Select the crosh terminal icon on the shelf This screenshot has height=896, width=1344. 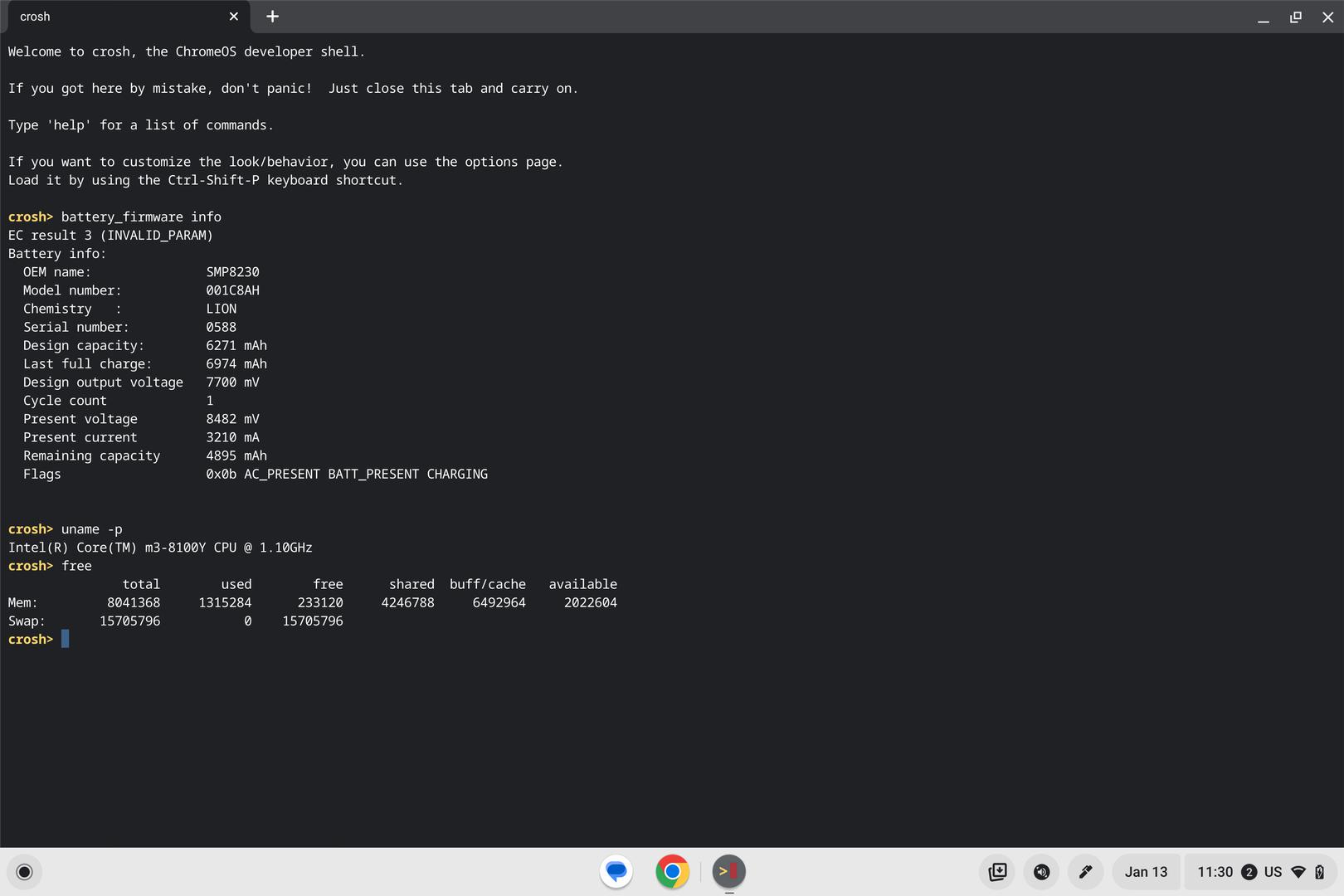pos(729,872)
